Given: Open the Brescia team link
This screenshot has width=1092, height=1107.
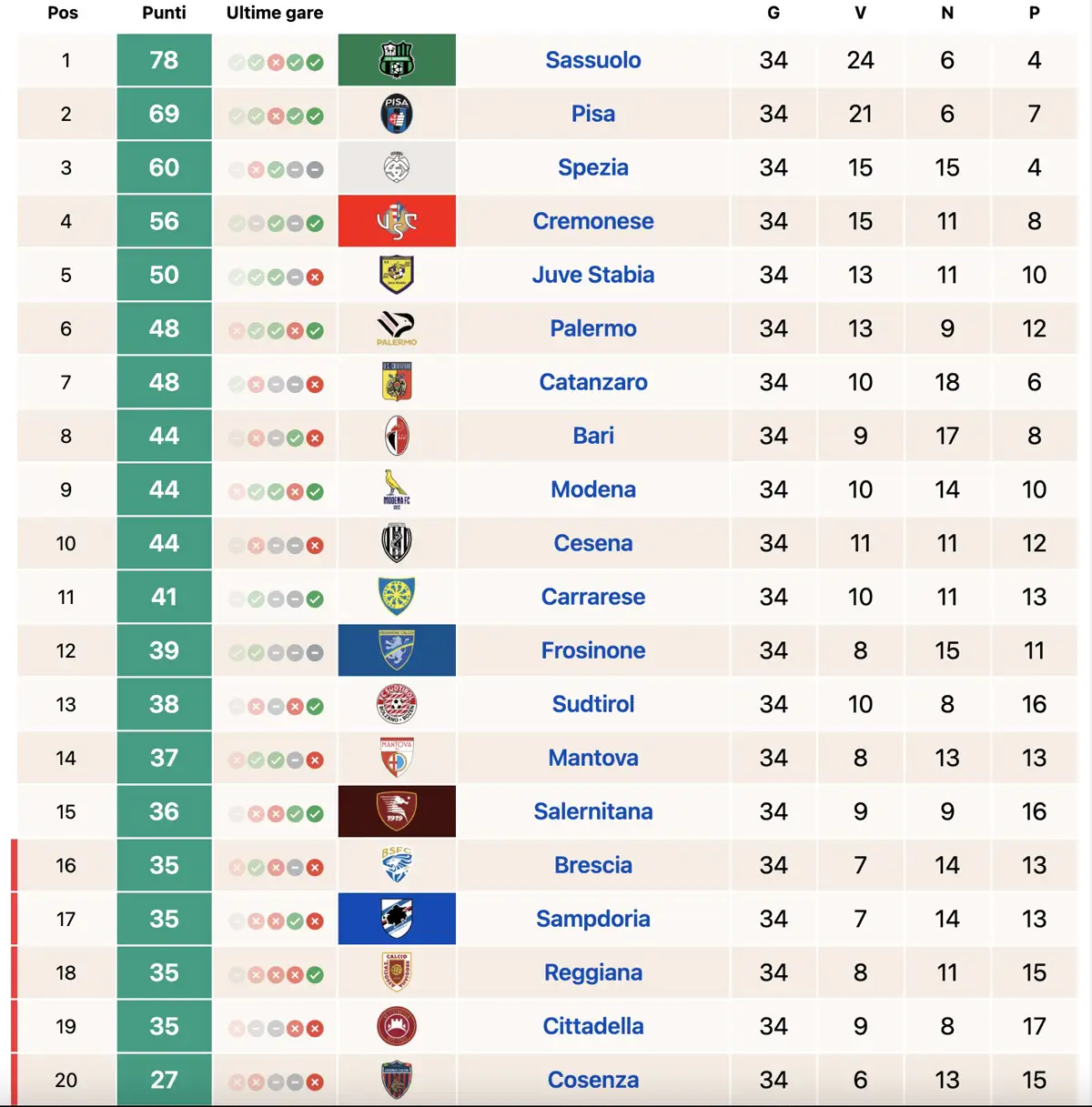Looking at the screenshot, I should [x=593, y=865].
